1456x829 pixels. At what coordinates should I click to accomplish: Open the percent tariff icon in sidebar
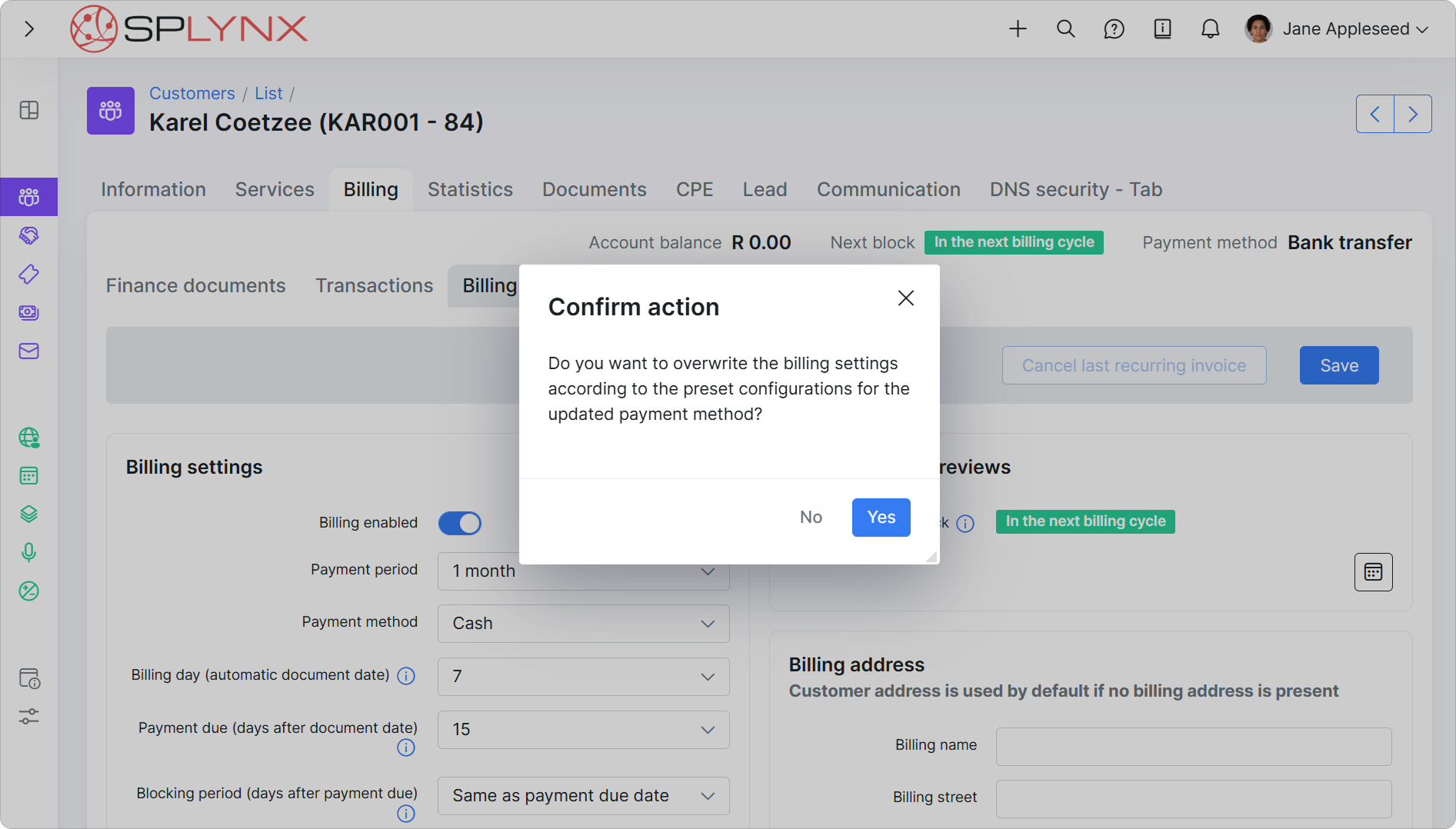click(29, 591)
